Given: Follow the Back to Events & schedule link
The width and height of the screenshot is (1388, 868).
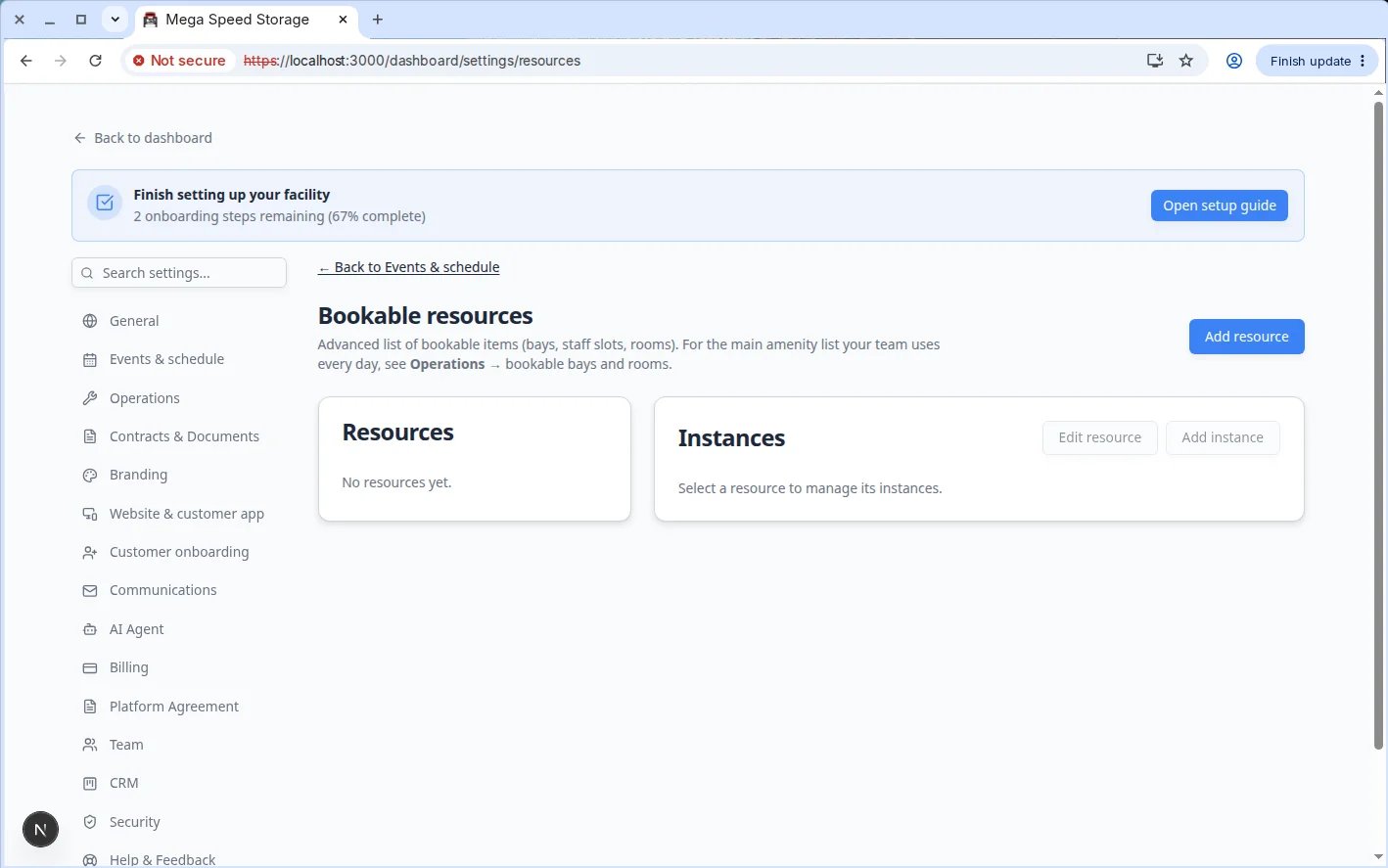Looking at the screenshot, I should coord(408,267).
